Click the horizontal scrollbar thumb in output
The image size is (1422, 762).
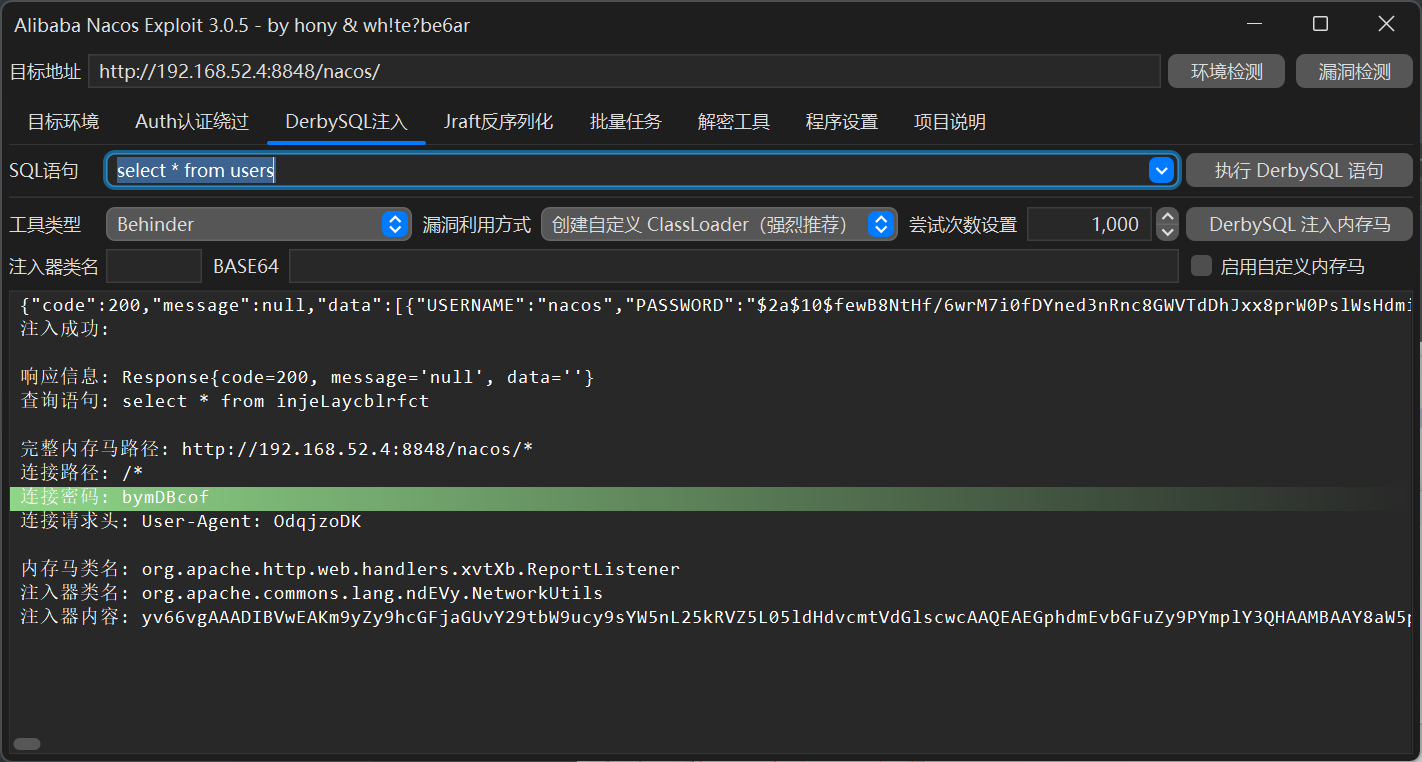[x=27, y=744]
